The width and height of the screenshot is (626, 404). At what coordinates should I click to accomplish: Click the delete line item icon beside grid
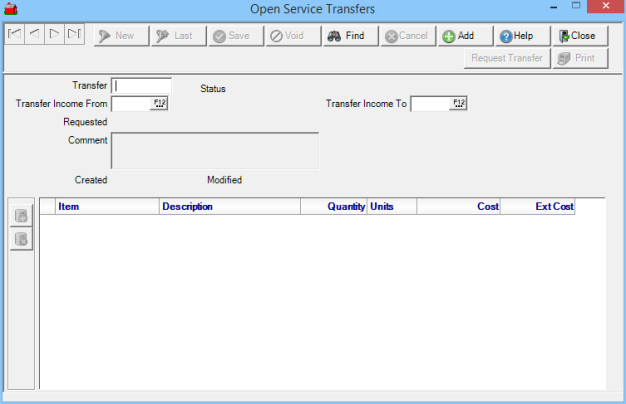click(21, 239)
